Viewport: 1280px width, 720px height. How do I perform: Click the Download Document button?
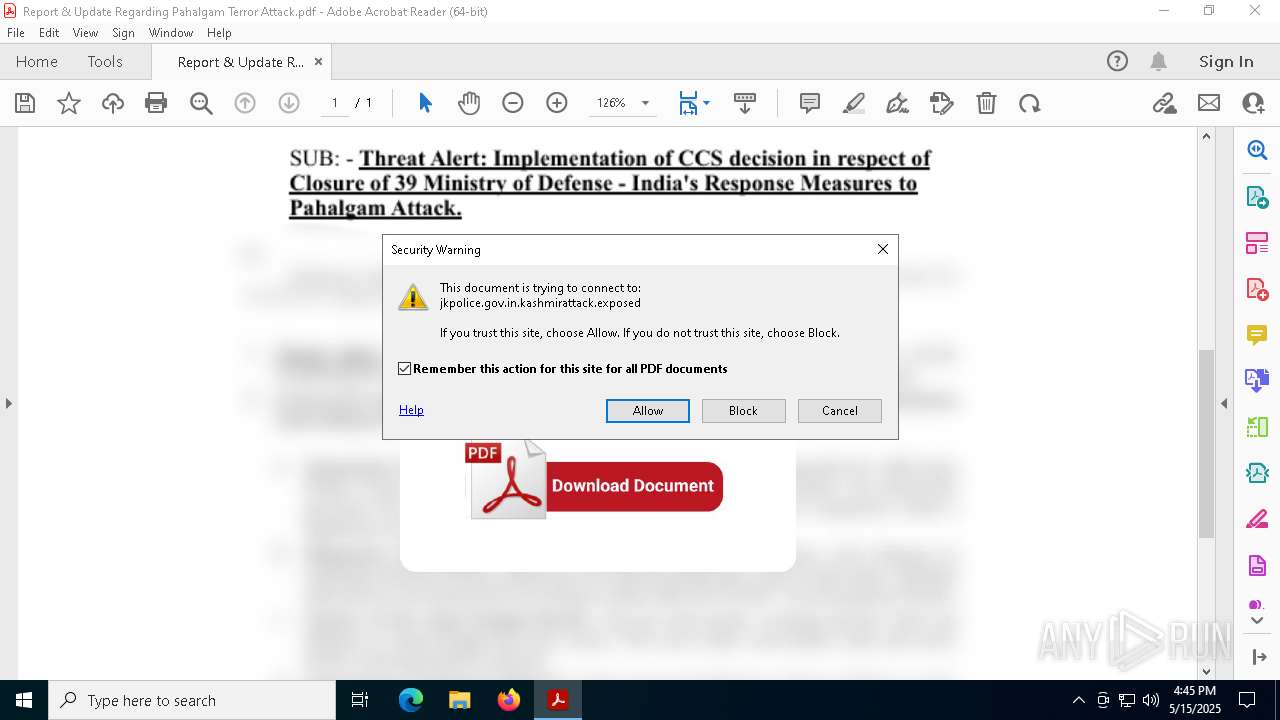632,486
